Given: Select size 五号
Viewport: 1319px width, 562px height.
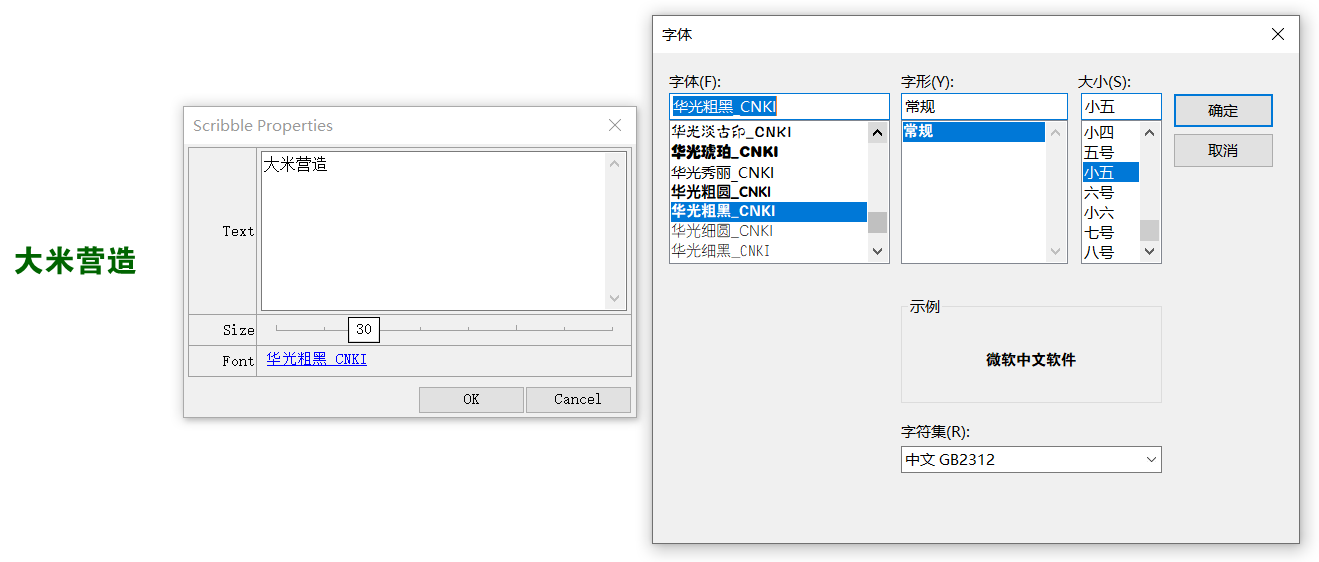Looking at the screenshot, I should (x=1110, y=152).
